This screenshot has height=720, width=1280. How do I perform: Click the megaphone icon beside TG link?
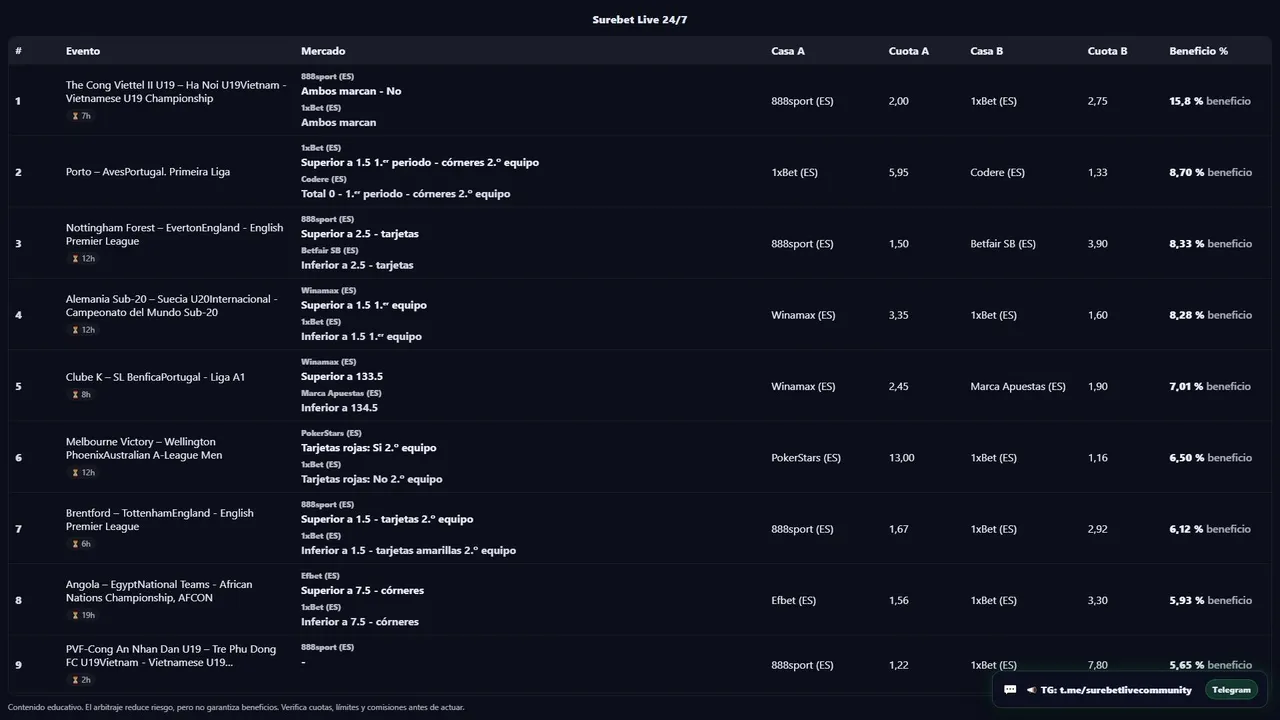[1030, 690]
